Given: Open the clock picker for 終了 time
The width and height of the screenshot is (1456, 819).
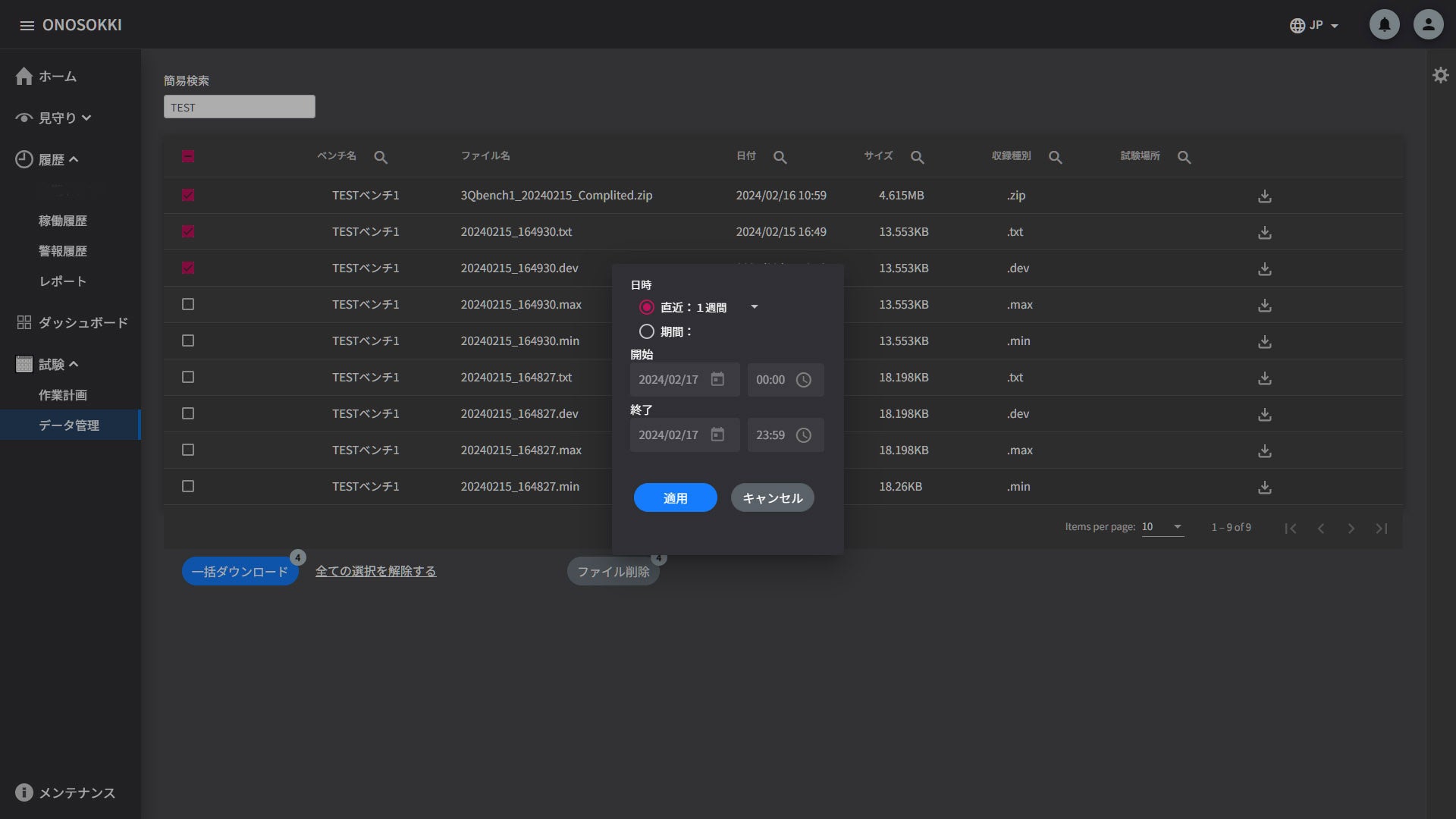Looking at the screenshot, I should tap(803, 435).
